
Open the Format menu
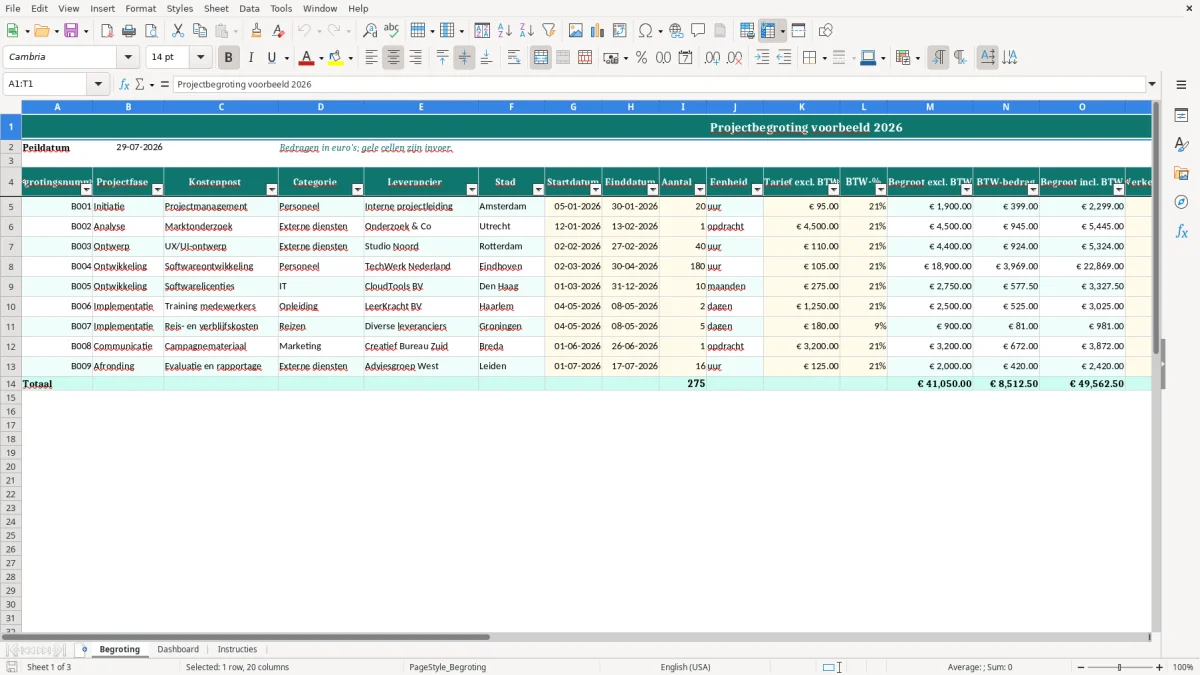click(x=141, y=8)
